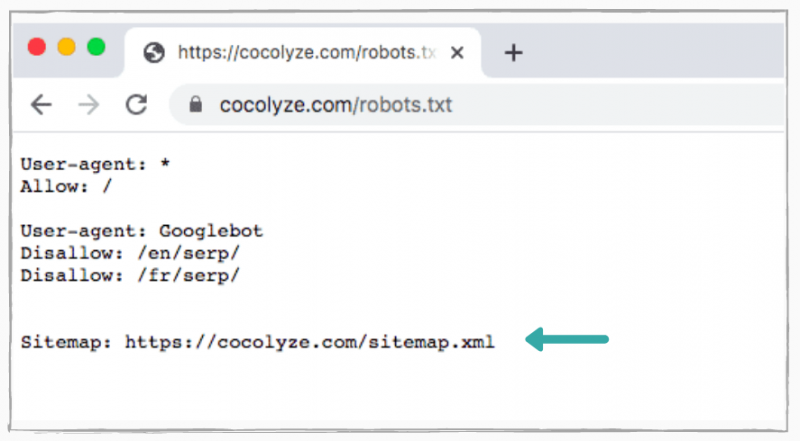Click the "Disallow: /en/serp/" line
Screen dimensions: 800x441
pos(130,253)
